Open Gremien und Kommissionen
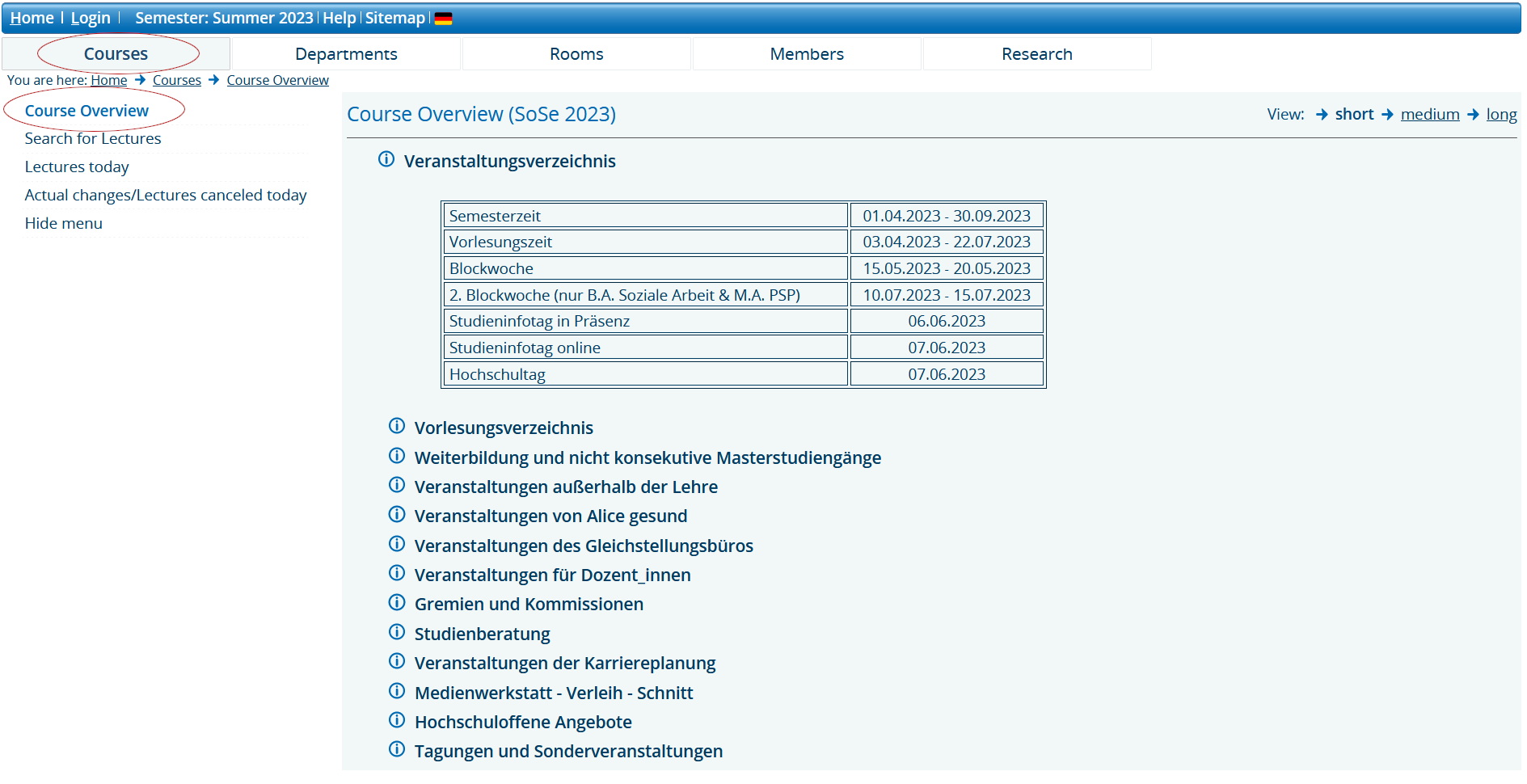Image resolution: width=1527 pixels, height=784 pixels. click(529, 604)
